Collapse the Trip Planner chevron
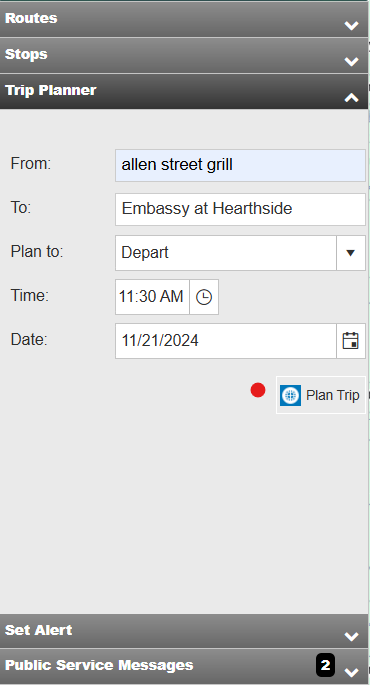The width and height of the screenshot is (370, 685). [x=351, y=97]
